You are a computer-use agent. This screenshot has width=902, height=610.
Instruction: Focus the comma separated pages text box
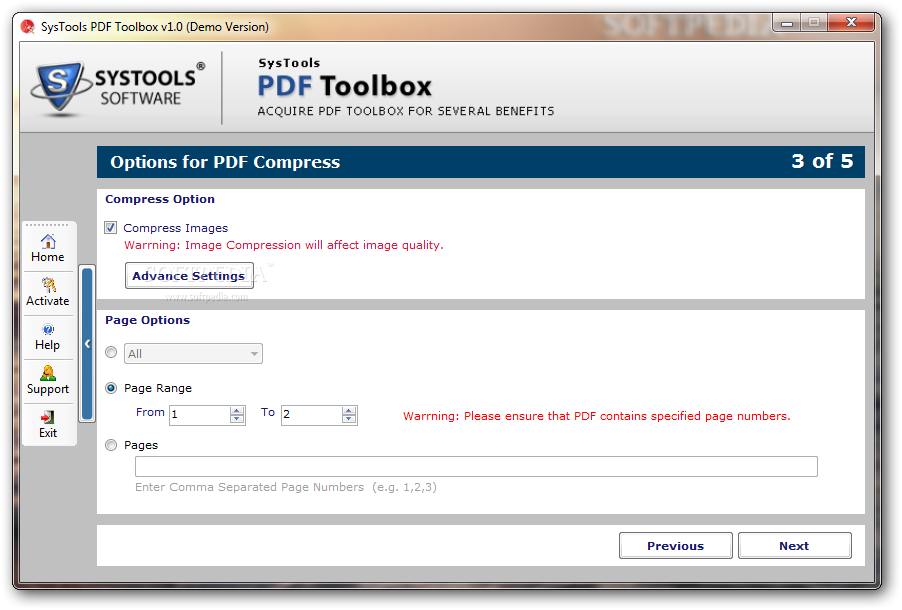click(476, 466)
